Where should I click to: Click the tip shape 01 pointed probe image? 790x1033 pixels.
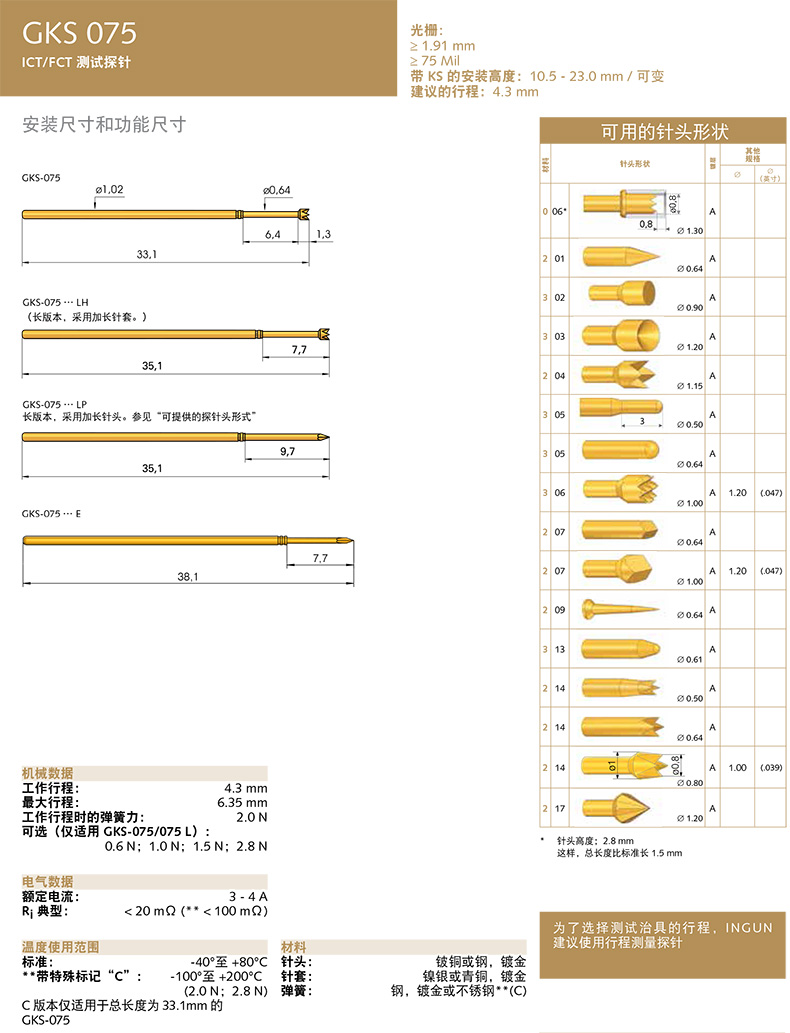point(620,256)
